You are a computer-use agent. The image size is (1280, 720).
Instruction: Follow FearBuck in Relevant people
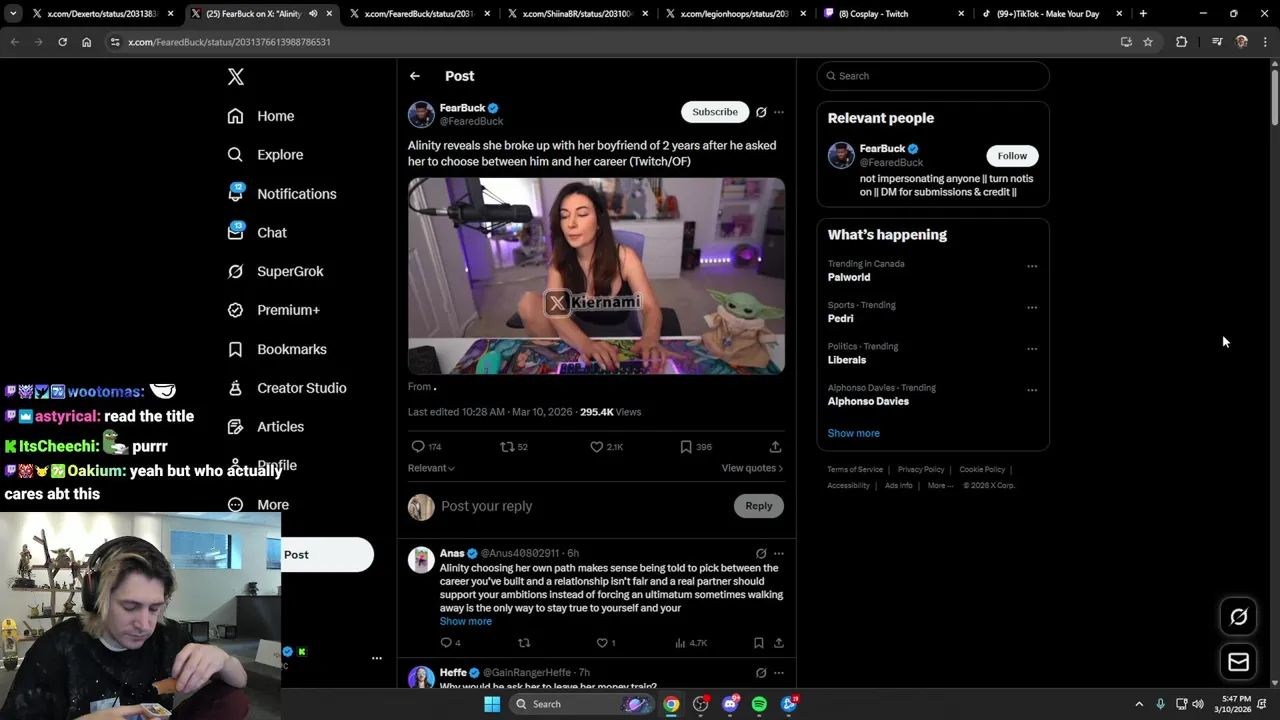pos(1012,156)
